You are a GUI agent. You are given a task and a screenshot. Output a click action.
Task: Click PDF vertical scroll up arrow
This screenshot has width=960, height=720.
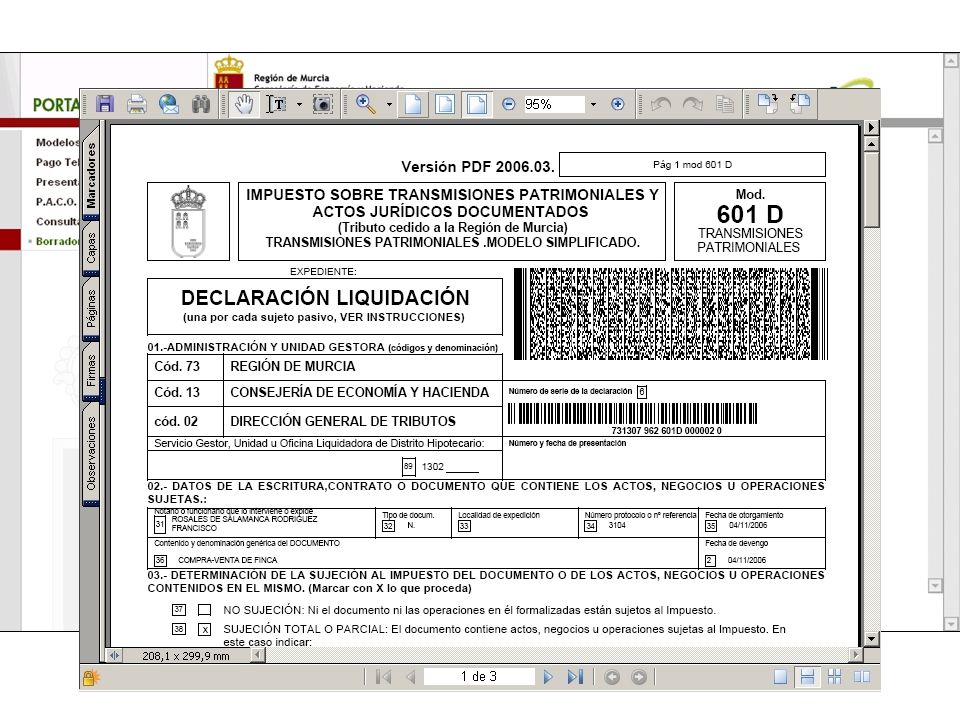pos(872,144)
